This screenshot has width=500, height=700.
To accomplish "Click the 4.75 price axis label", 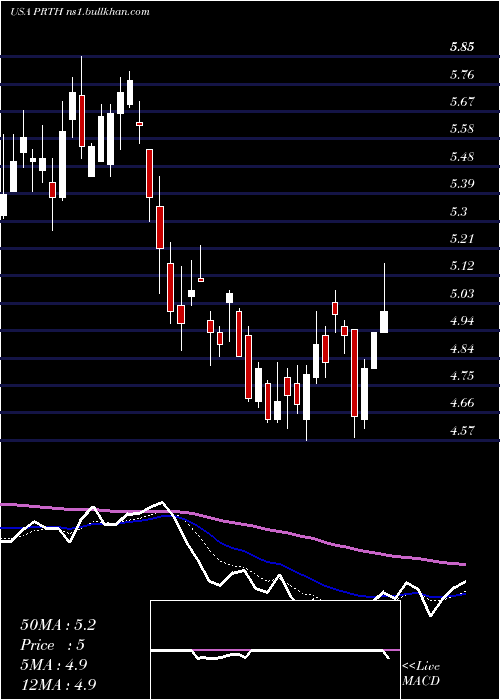I will [462, 375].
